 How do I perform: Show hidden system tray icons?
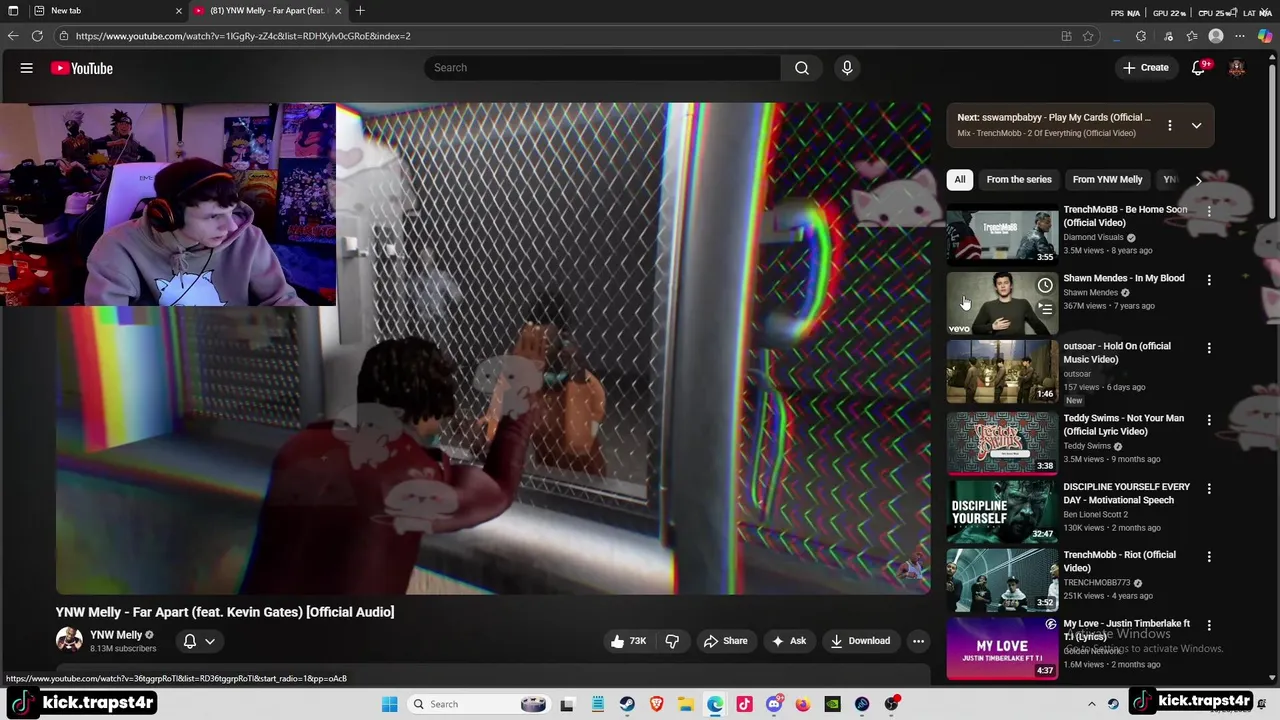(x=1092, y=704)
